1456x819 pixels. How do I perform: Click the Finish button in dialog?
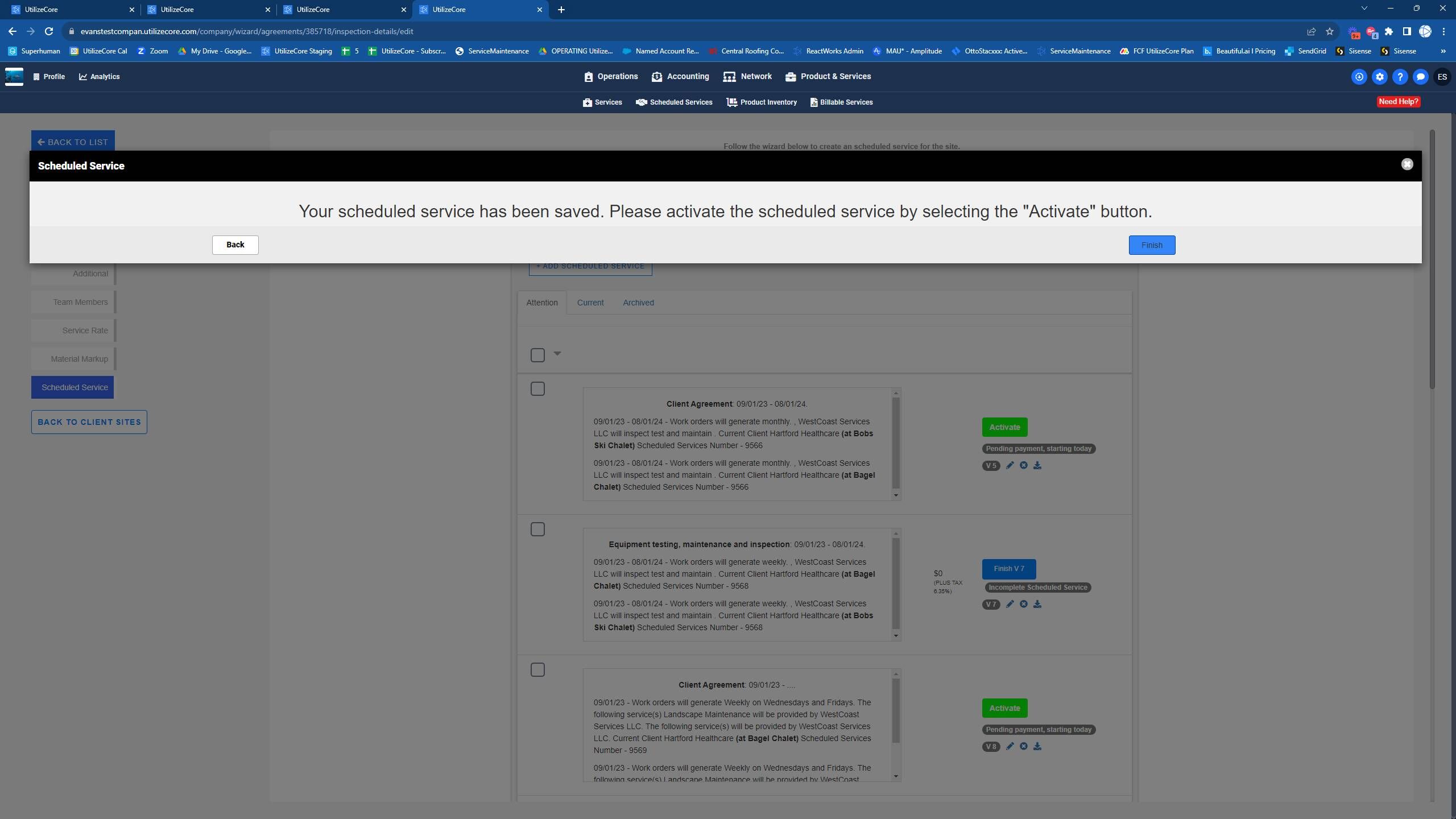[x=1151, y=245]
